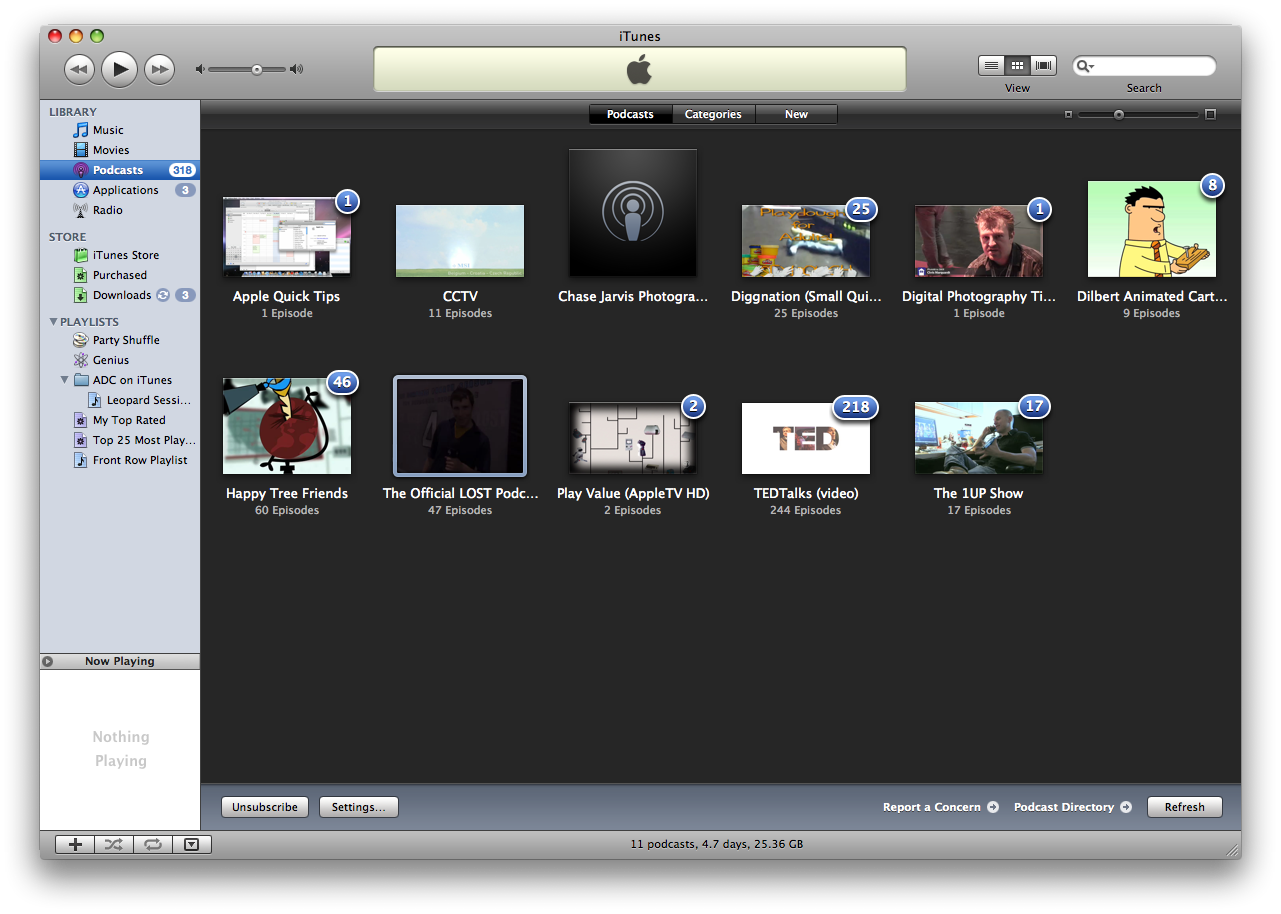
Task: Click the small artwork size icon
Action: (x=1068, y=114)
